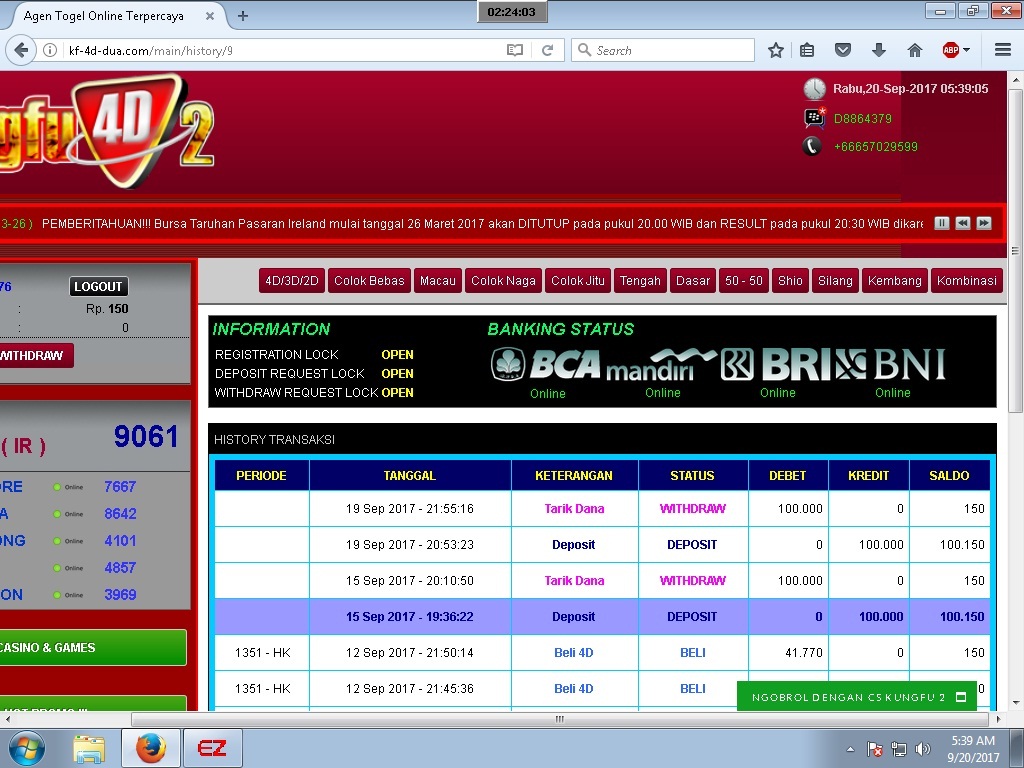Viewport: 1024px width, 768px height.
Task: Open the Adblock Plus dropdown
Action: click(x=956, y=50)
